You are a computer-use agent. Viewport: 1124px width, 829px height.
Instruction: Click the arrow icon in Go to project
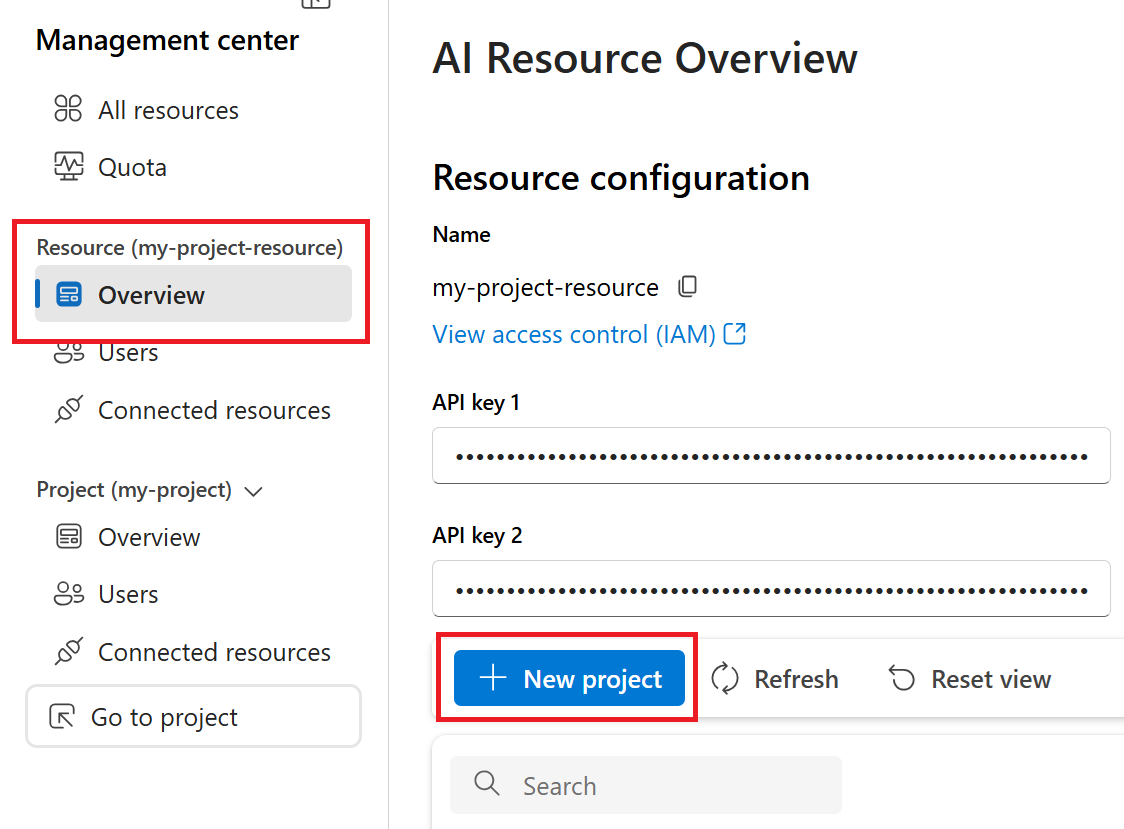(x=62, y=716)
